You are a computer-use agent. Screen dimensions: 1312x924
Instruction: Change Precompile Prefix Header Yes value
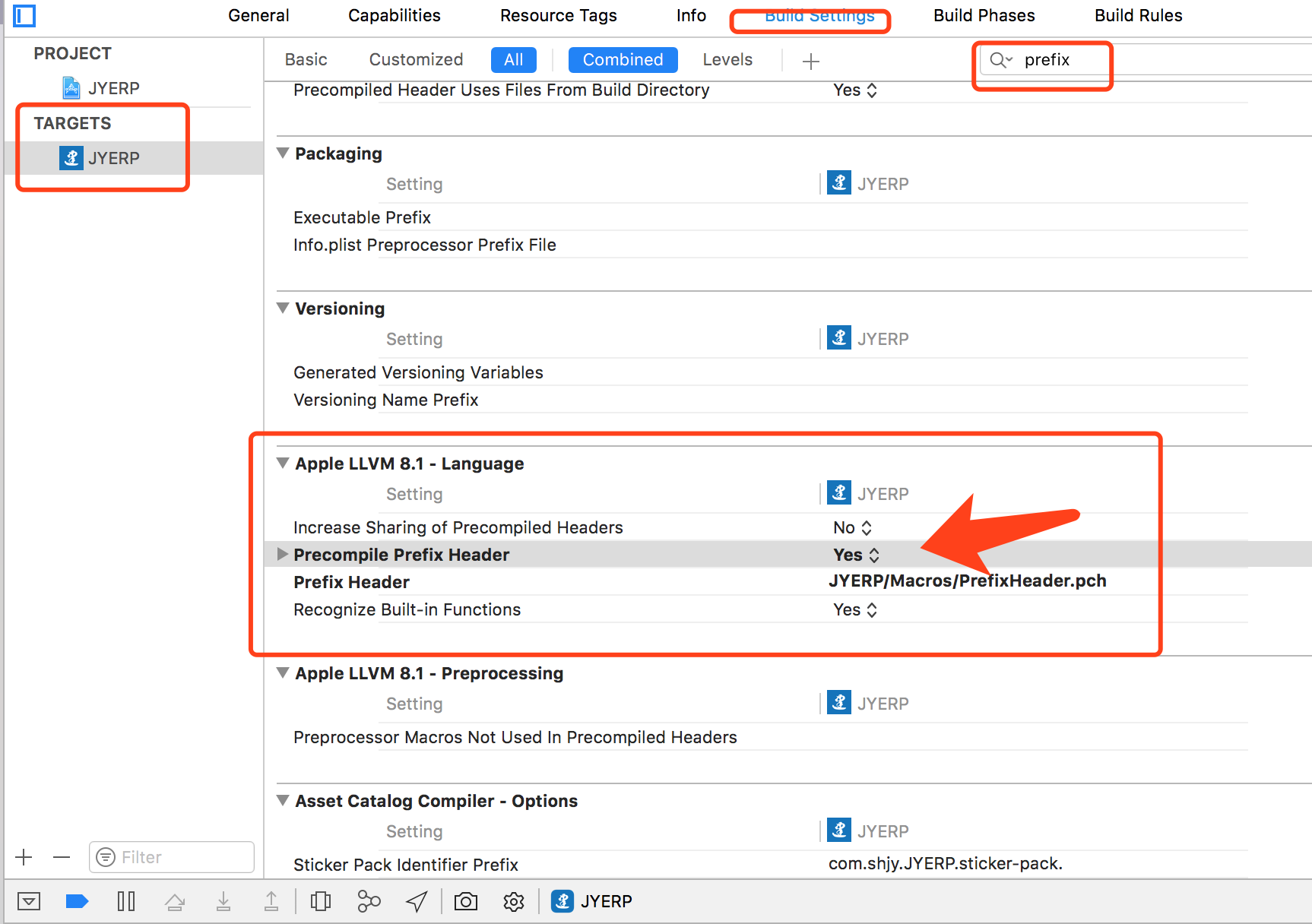pyautogui.click(x=857, y=555)
